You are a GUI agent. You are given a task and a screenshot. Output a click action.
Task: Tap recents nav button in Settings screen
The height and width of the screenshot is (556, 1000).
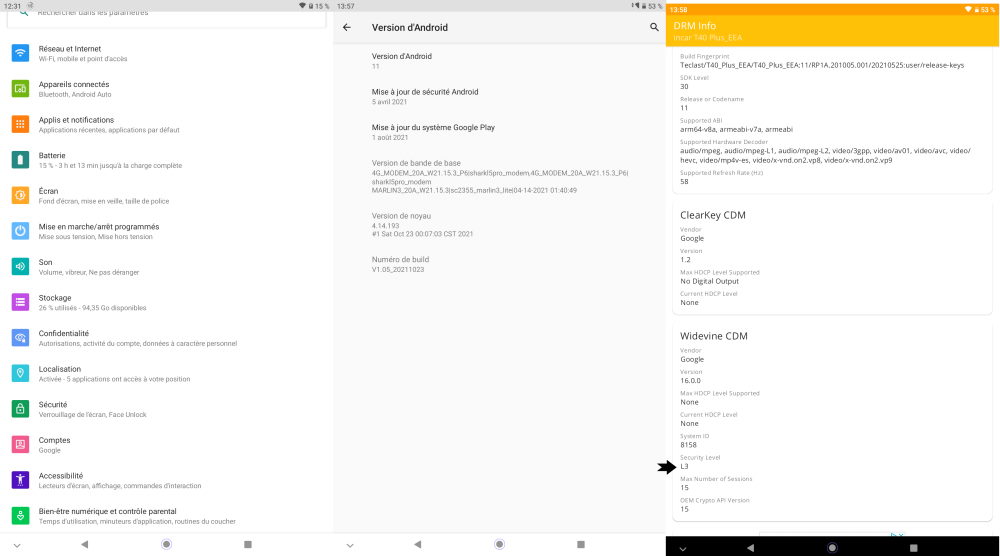coord(248,545)
